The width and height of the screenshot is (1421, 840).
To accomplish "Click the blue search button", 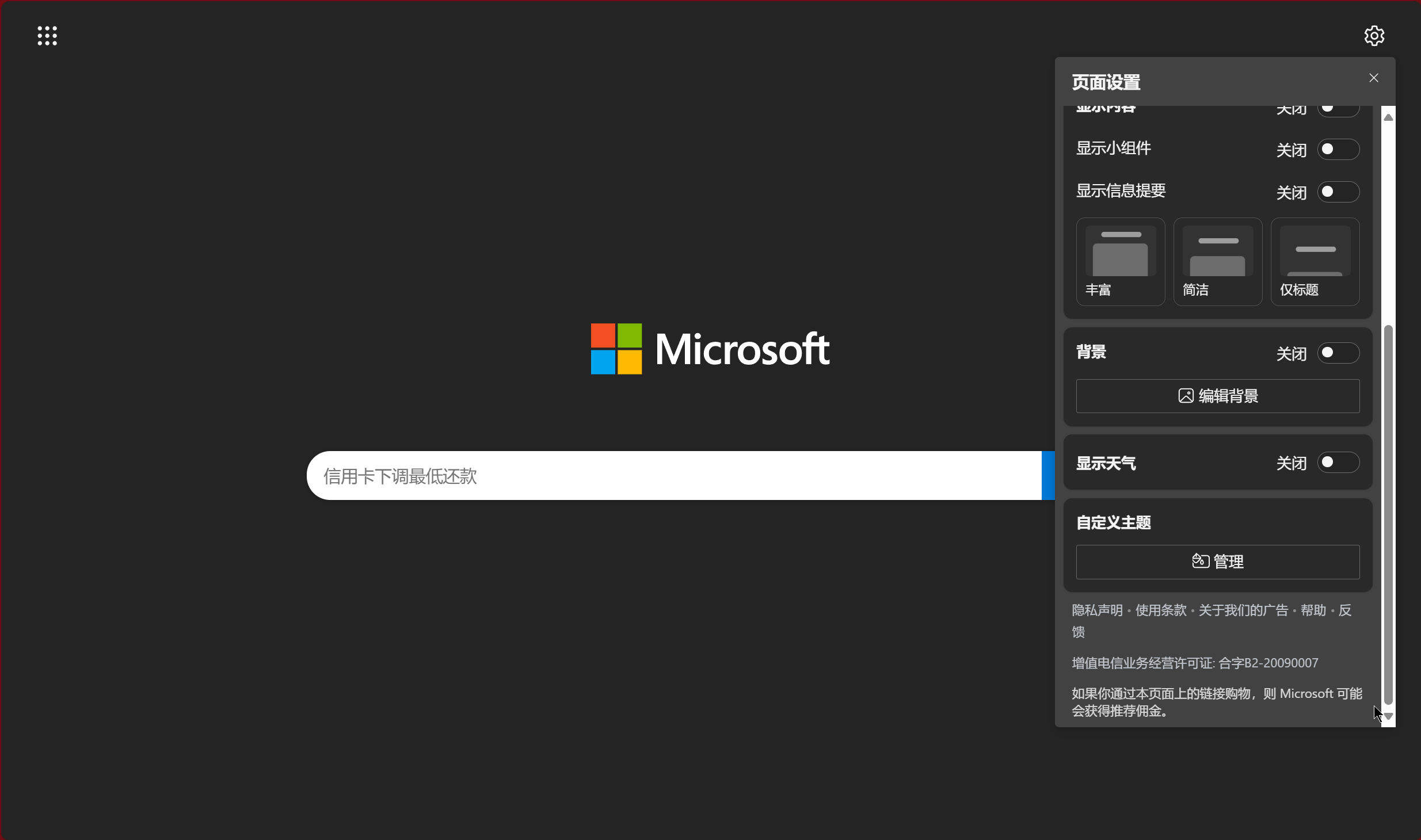I will pyautogui.click(x=1048, y=476).
